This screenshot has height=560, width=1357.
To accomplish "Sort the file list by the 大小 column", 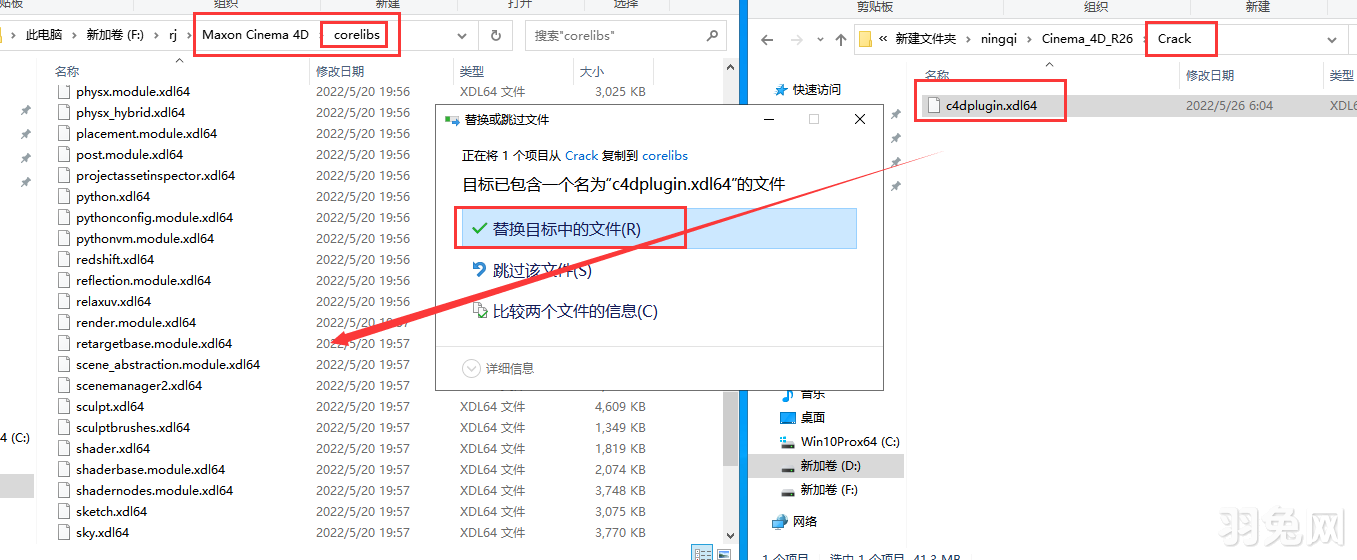I will (x=591, y=72).
